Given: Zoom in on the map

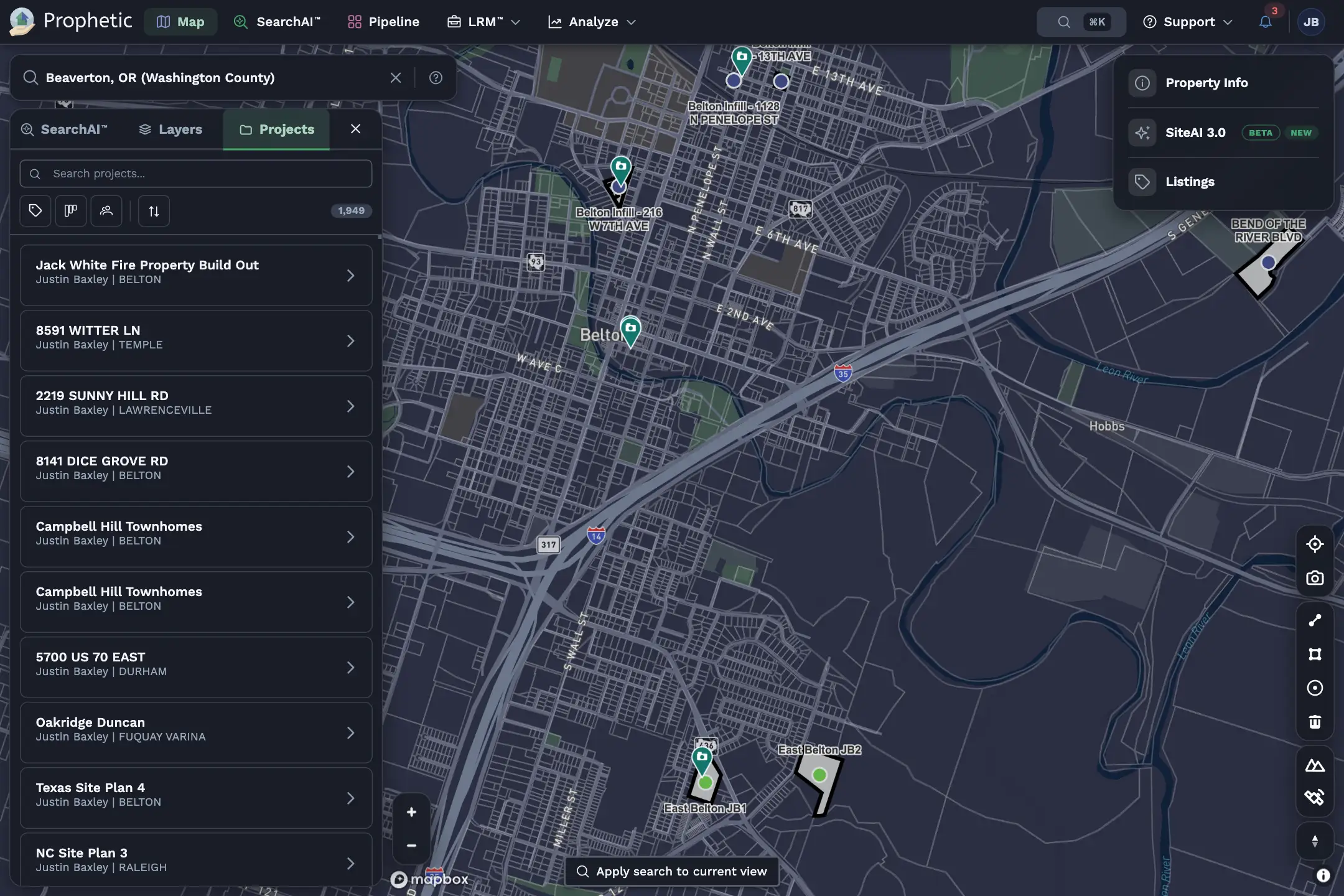Looking at the screenshot, I should pos(411,812).
